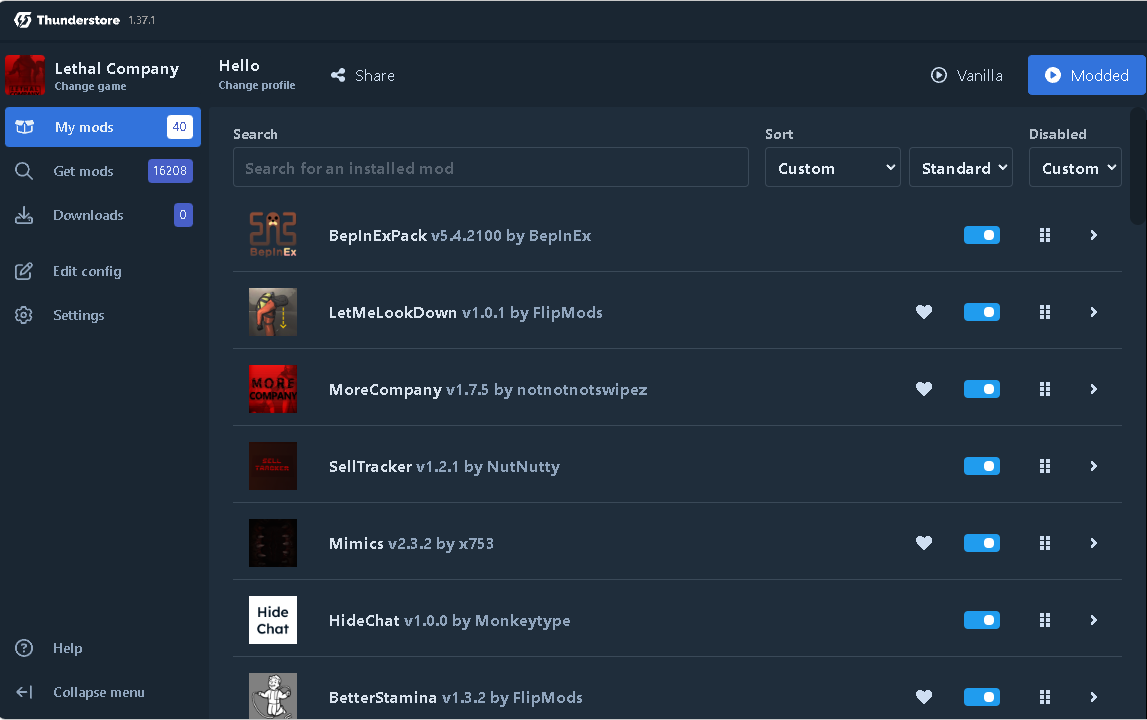Expand the MoreCompany row chevron
Screen dimensions: 1147x720
click(x=1094, y=389)
